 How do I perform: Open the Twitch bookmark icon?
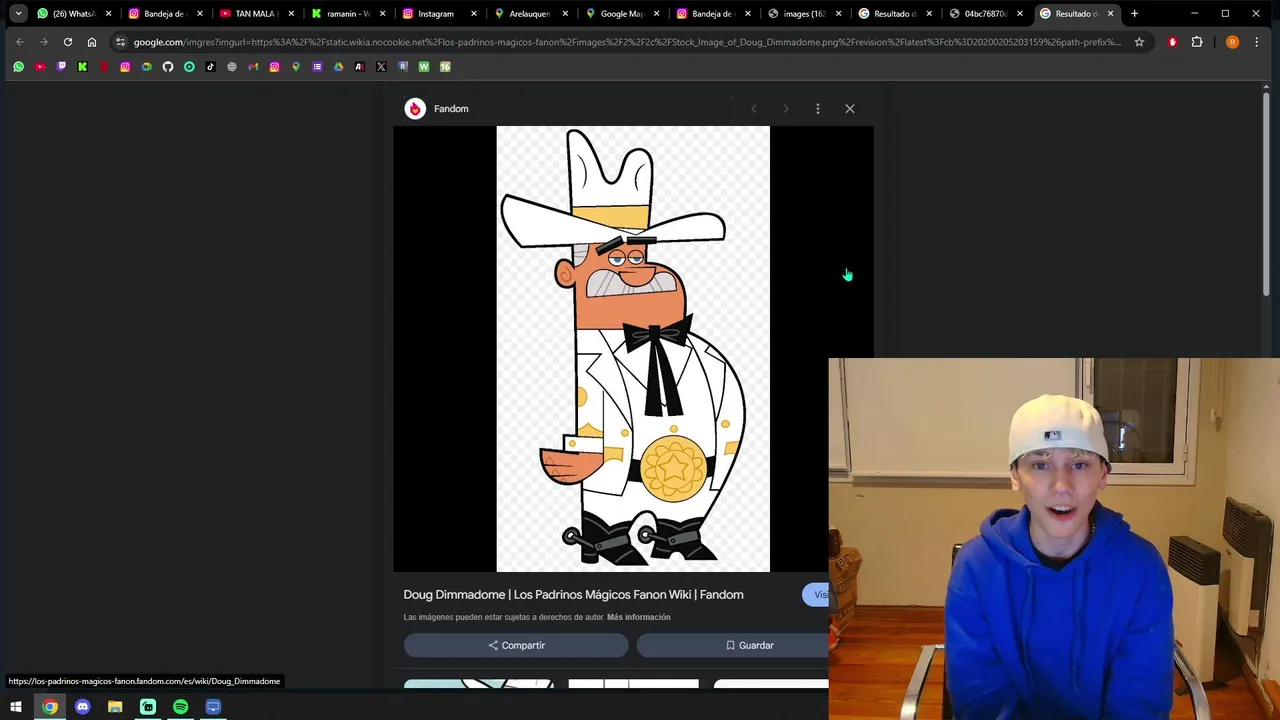click(x=61, y=66)
